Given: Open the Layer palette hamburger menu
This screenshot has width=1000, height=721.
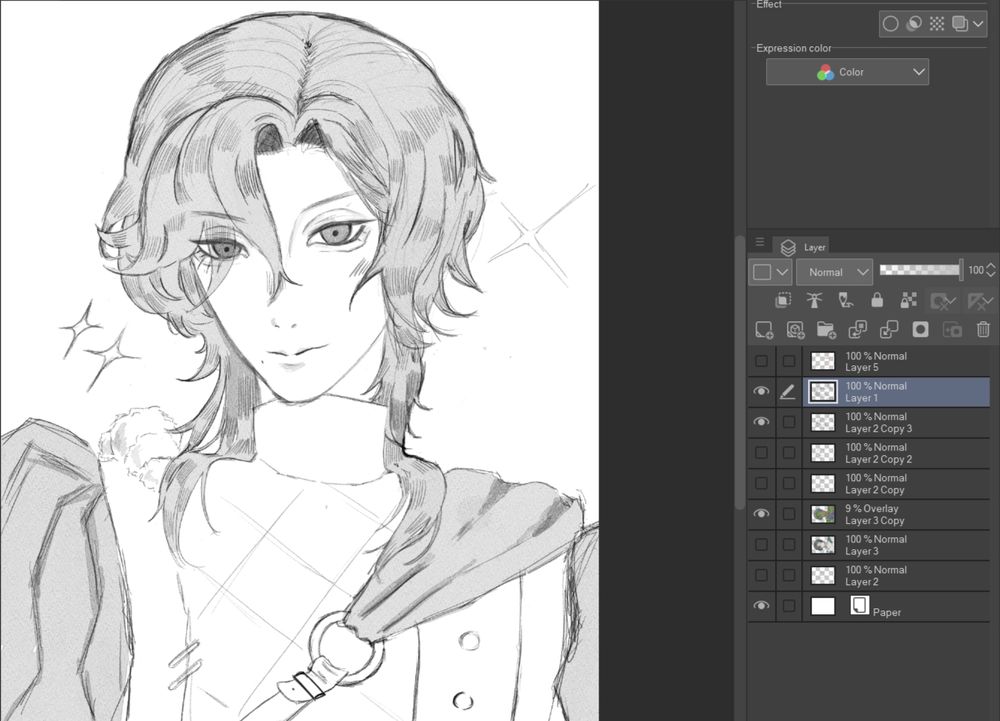Looking at the screenshot, I should coord(760,242).
